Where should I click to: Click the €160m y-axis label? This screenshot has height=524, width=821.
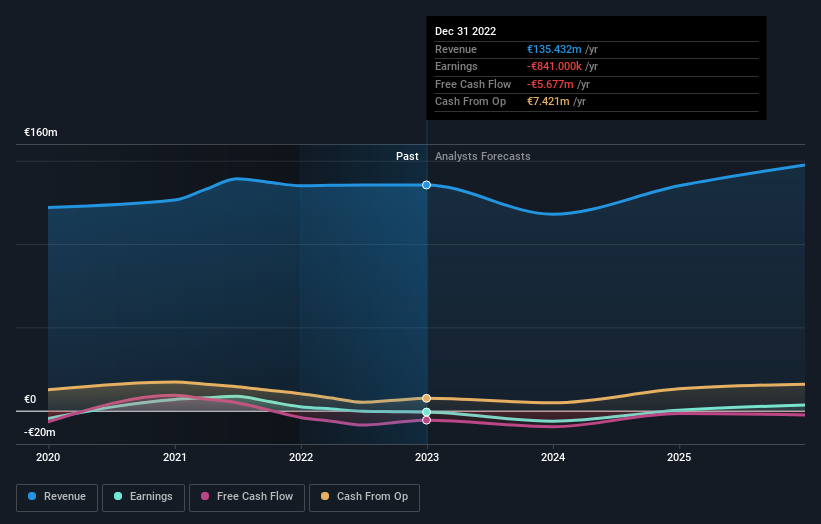click(x=41, y=132)
